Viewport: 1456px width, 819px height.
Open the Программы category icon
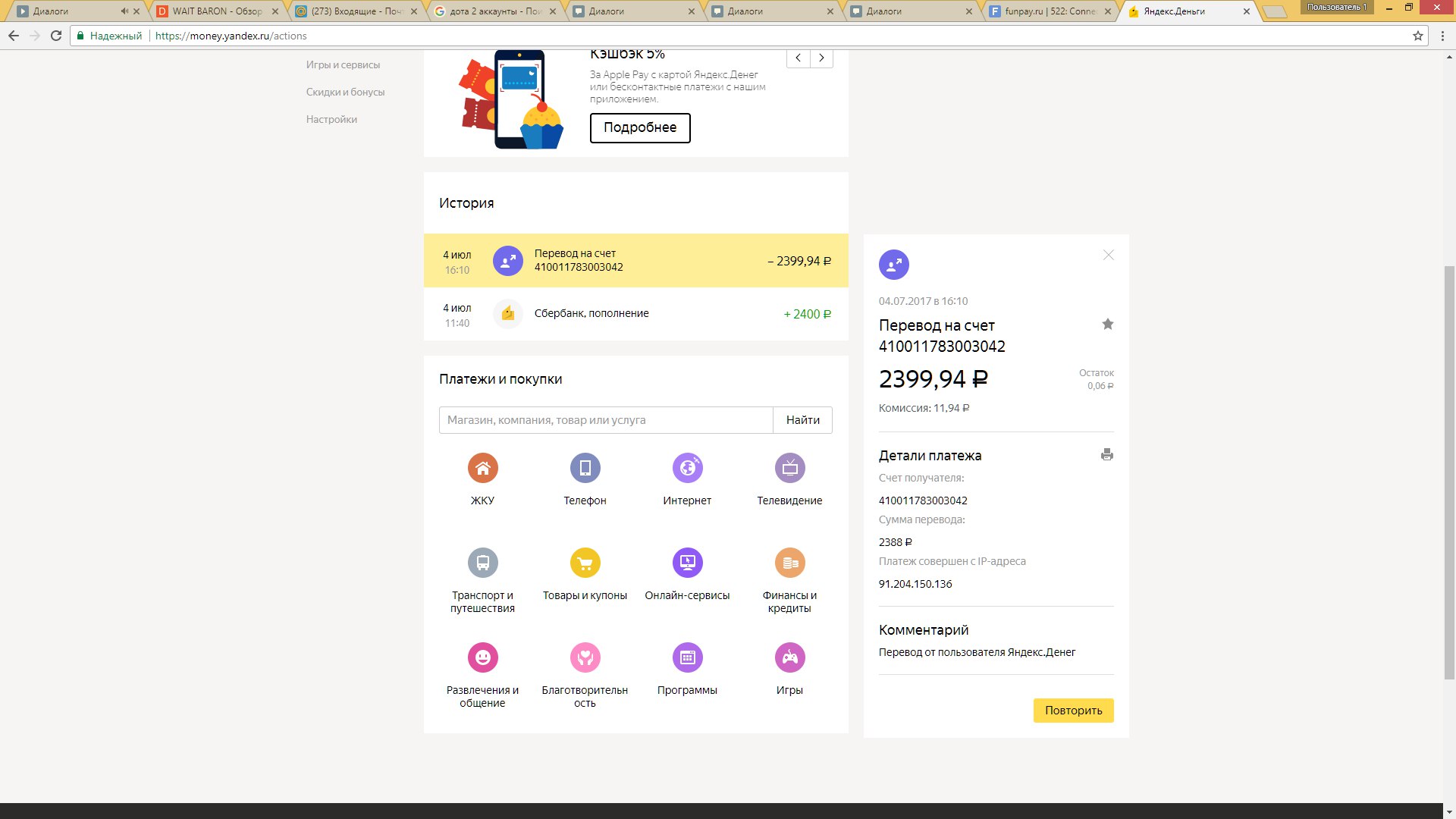coord(687,657)
